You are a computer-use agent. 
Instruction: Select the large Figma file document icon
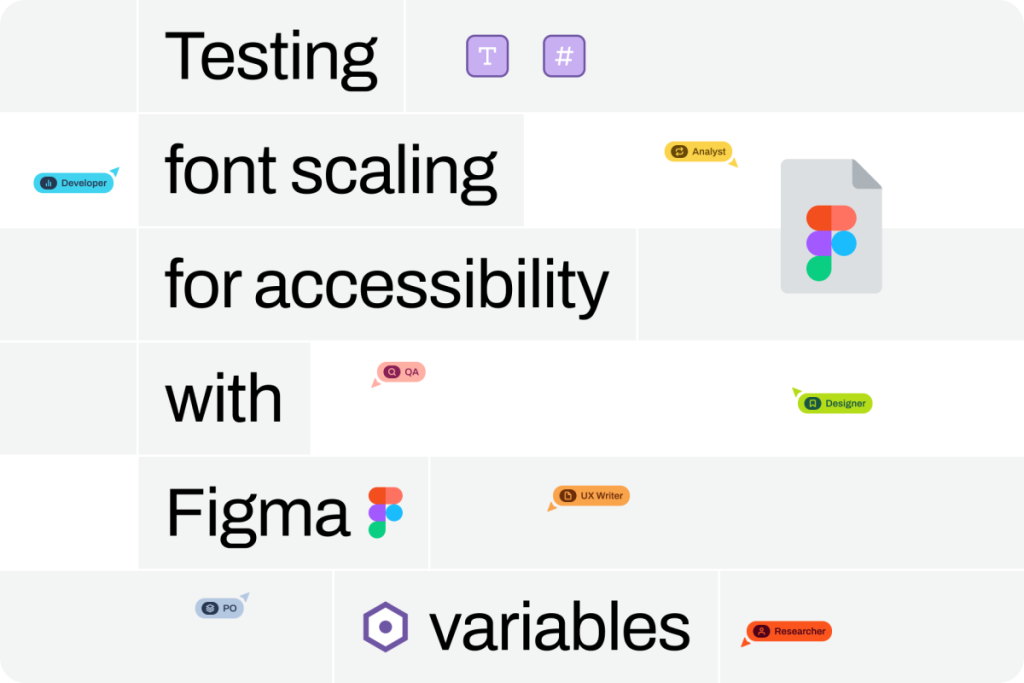pyautogui.click(x=831, y=226)
